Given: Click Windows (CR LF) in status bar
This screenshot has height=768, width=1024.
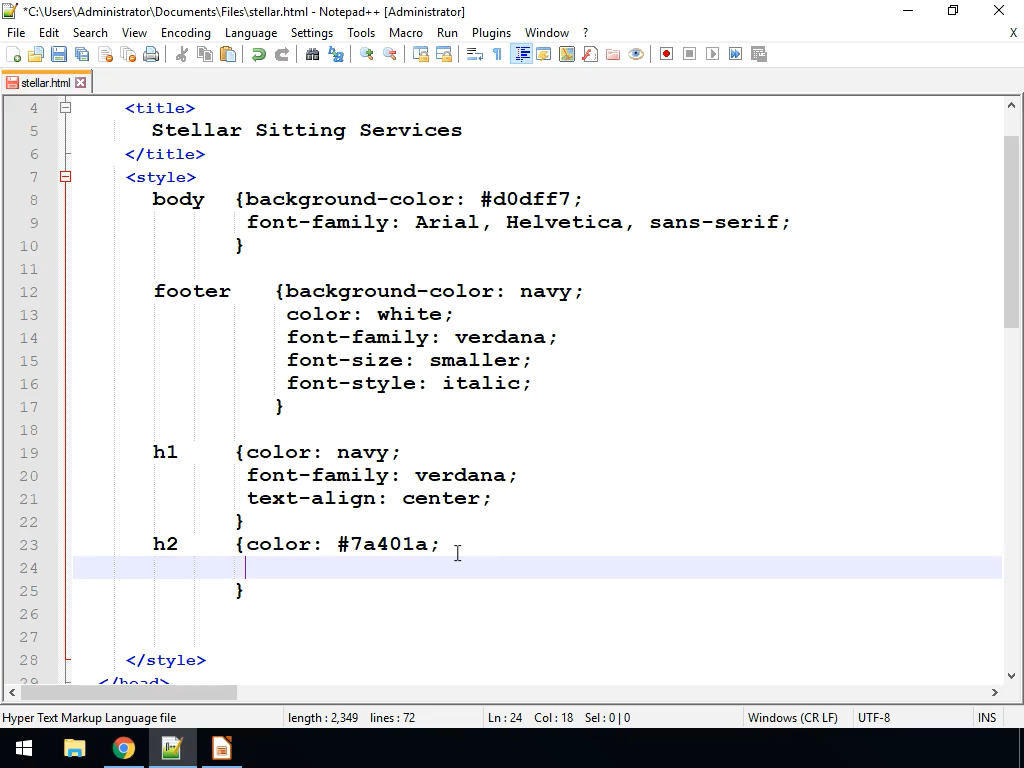Looking at the screenshot, I should [792, 718].
